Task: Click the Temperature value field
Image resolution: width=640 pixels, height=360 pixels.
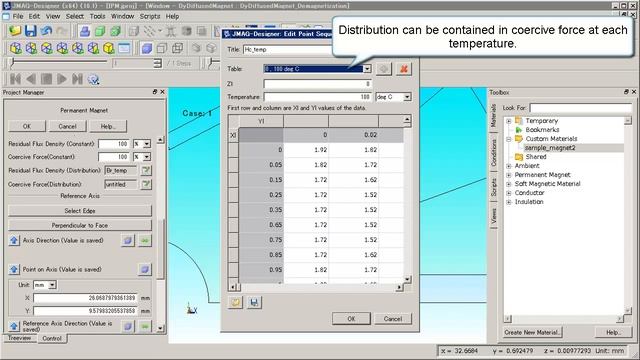Action: click(x=318, y=97)
